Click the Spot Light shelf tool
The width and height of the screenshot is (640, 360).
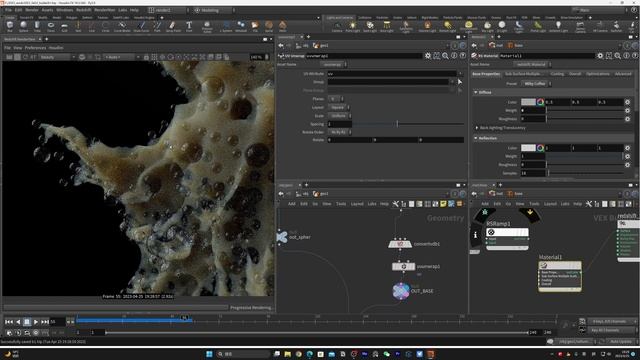[x=370, y=27]
